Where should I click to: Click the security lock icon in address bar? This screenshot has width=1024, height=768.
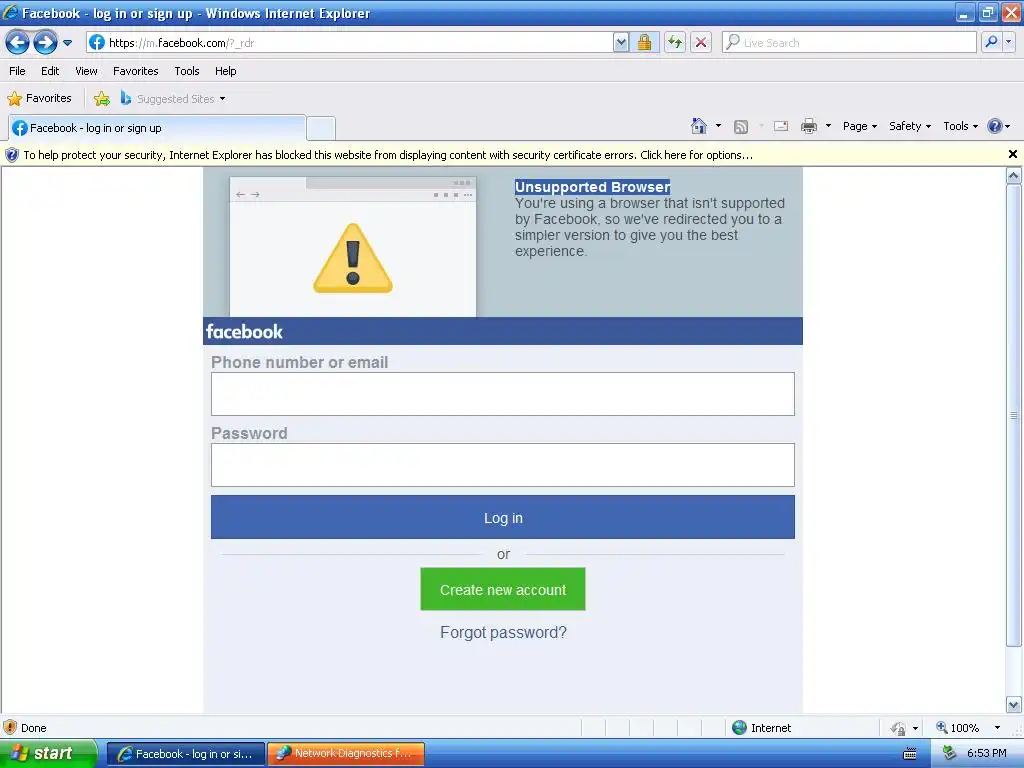coord(644,43)
